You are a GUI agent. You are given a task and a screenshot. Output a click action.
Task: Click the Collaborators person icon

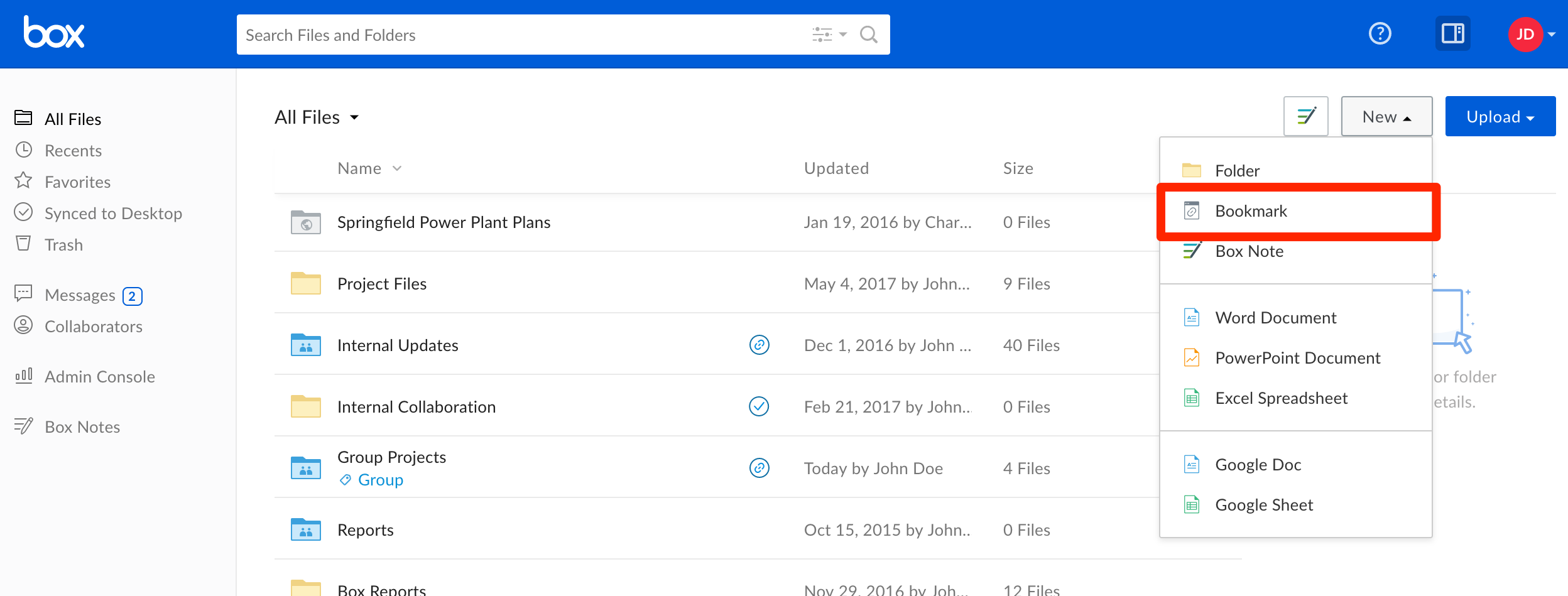[x=24, y=325]
